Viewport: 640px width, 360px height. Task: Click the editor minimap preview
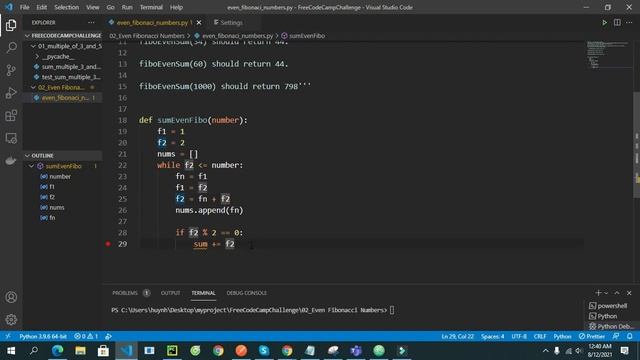(x=608, y=54)
